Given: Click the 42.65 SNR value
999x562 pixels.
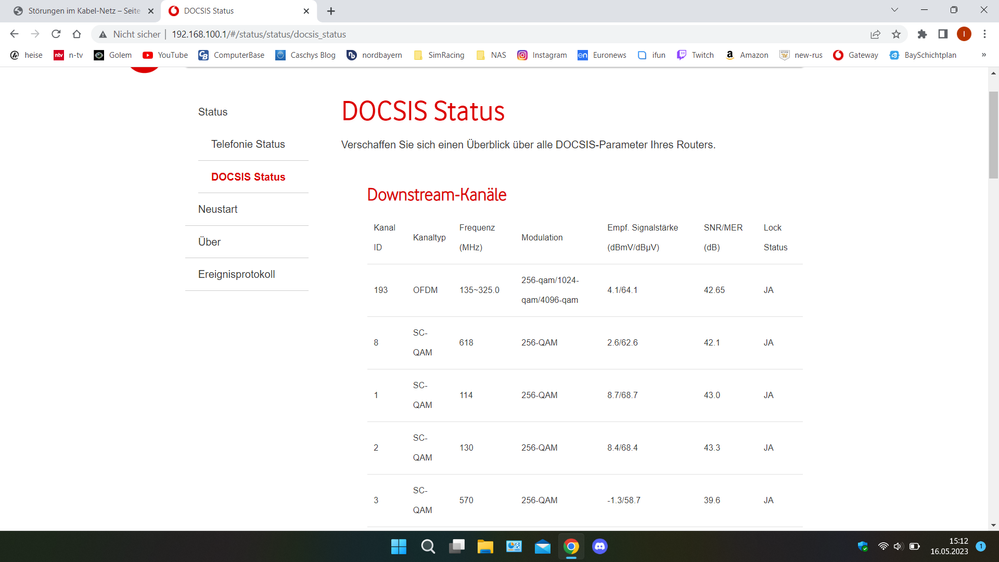Looking at the screenshot, I should pyautogui.click(x=714, y=290).
